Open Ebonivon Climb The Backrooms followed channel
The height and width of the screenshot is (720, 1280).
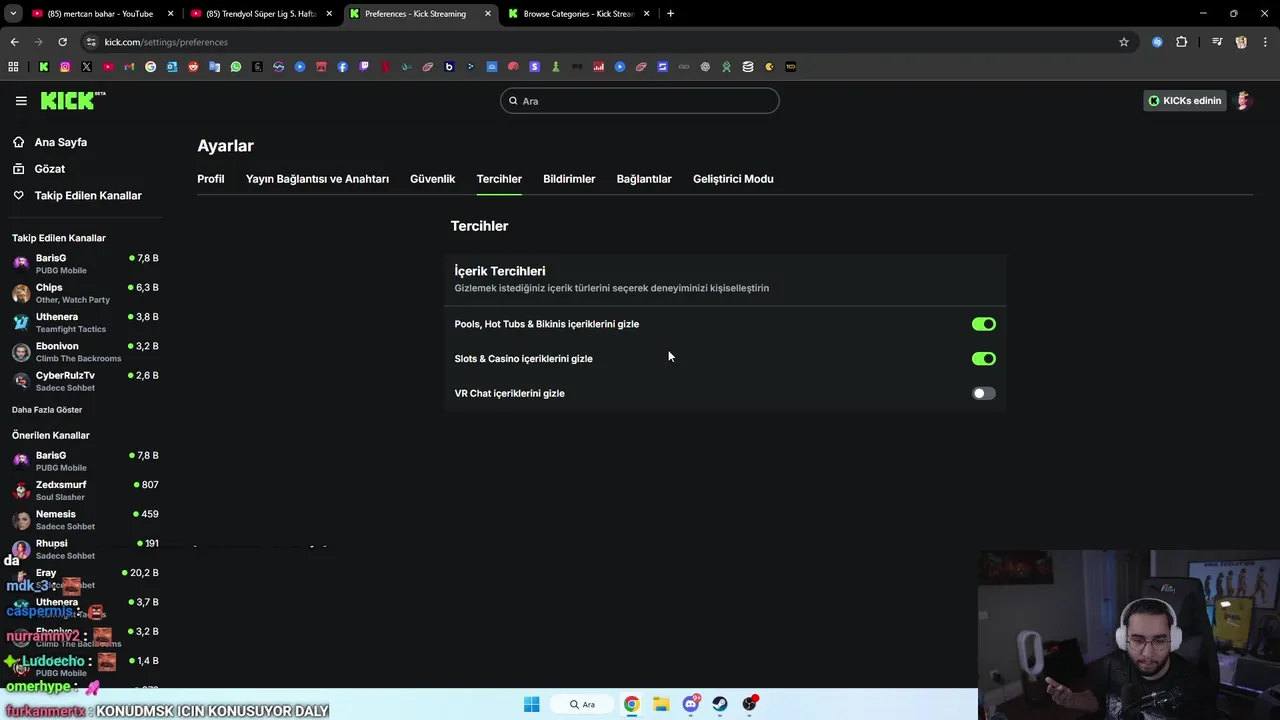[x=85, y=352]
